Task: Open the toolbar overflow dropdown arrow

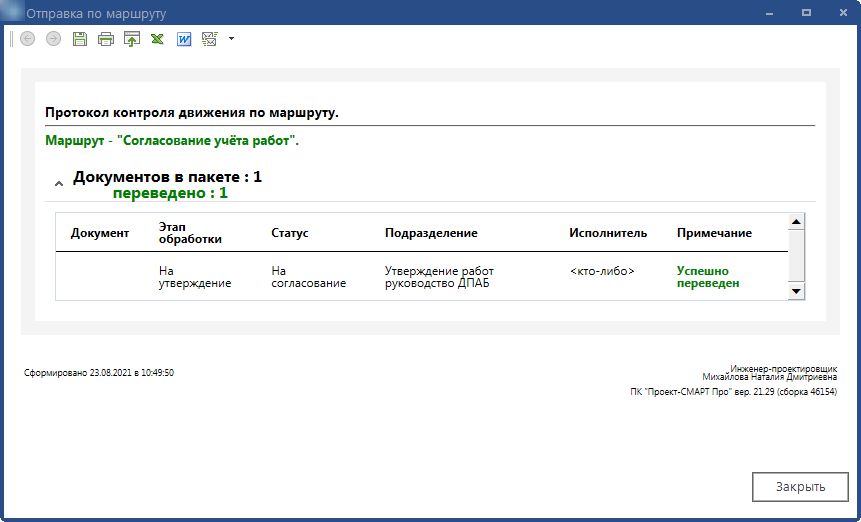Action: 232,39
